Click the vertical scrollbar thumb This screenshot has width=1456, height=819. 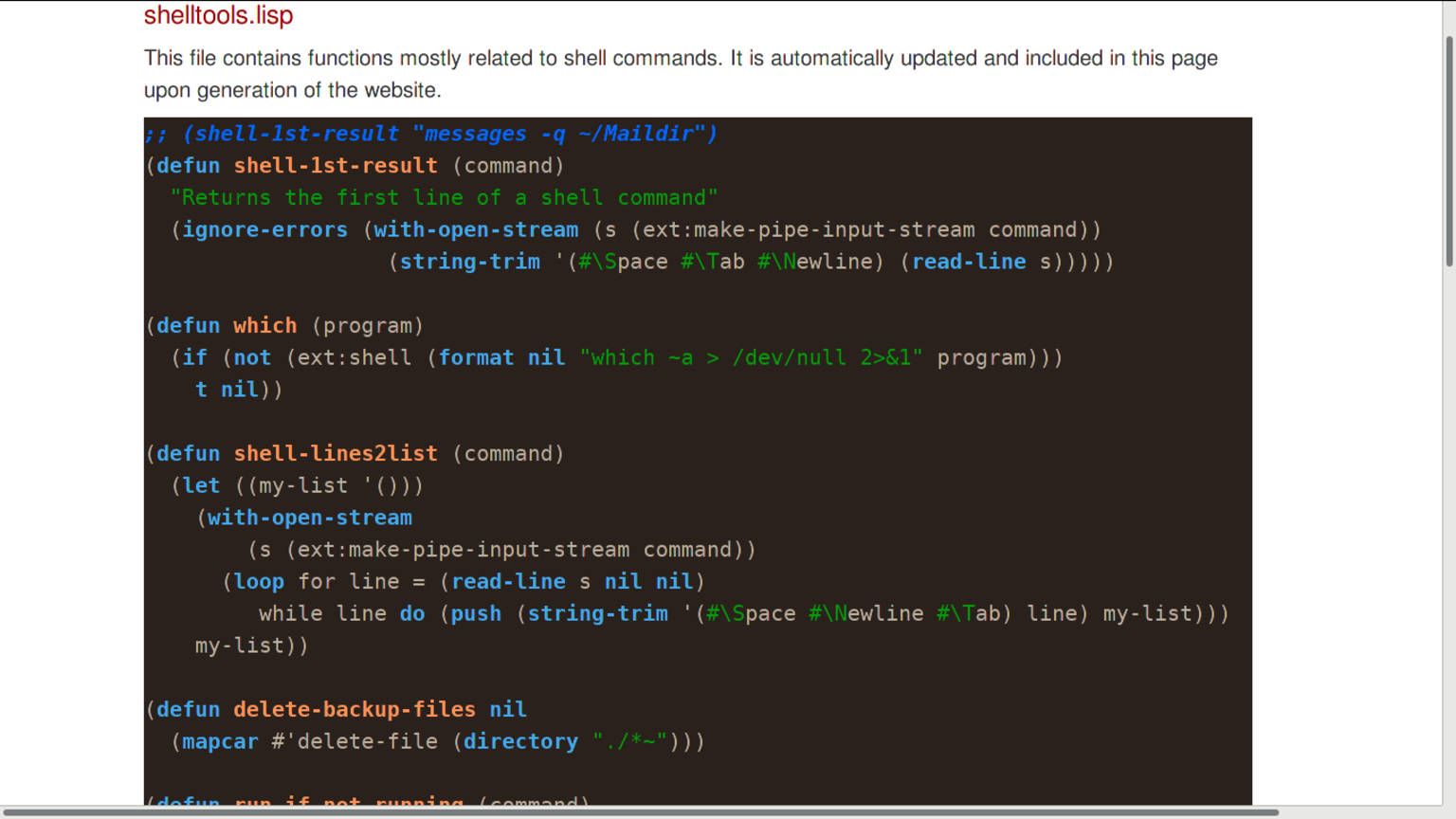1449,152
